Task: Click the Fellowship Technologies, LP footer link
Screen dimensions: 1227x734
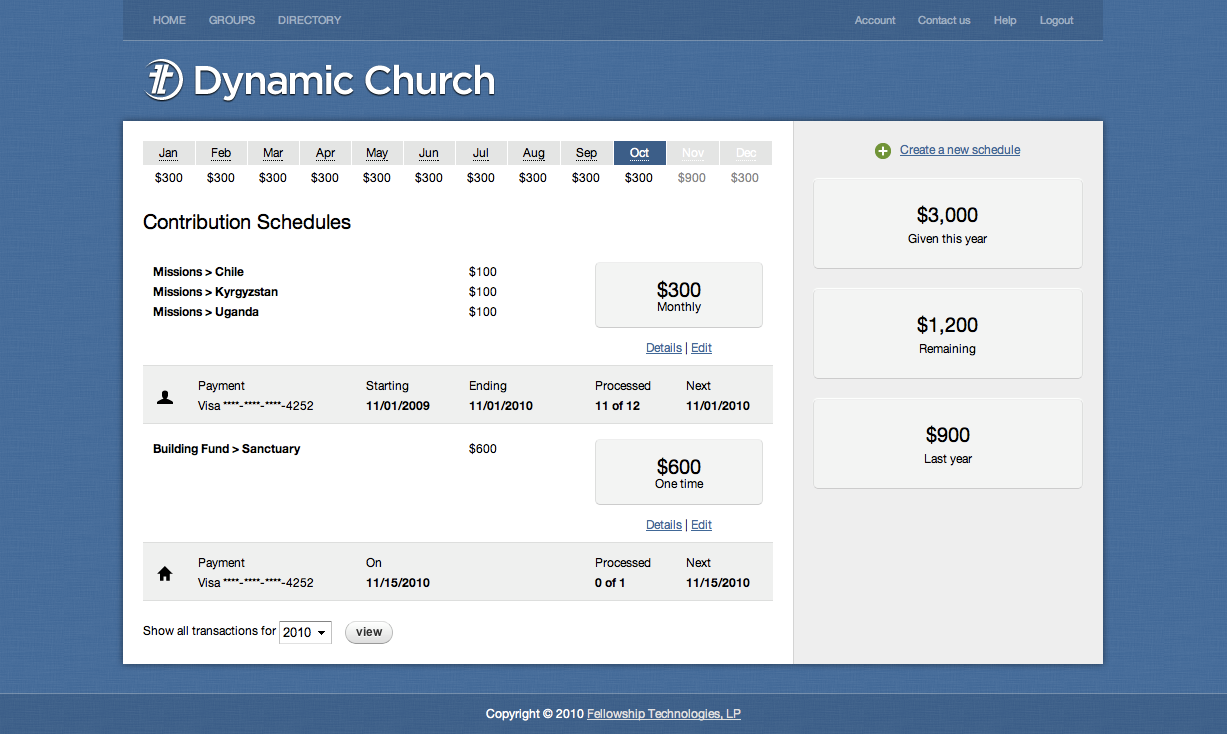Action: coord(663,714)
